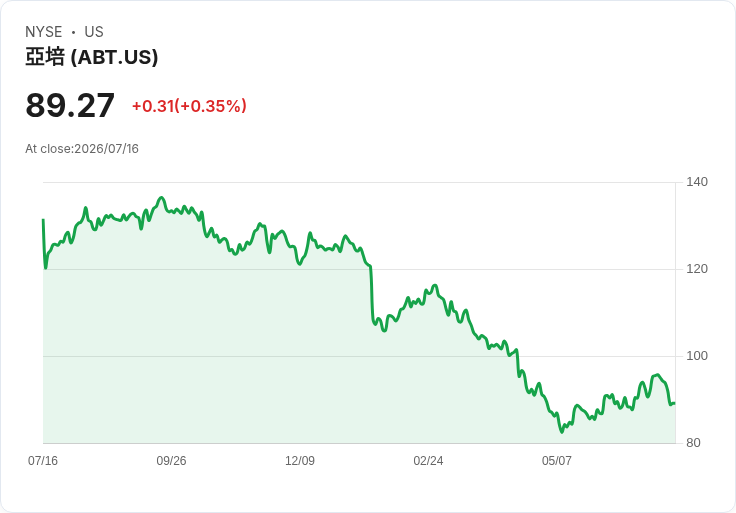Click the 80 y-axis price label
This screenshot has width=736, height=513.
point(693,443)
